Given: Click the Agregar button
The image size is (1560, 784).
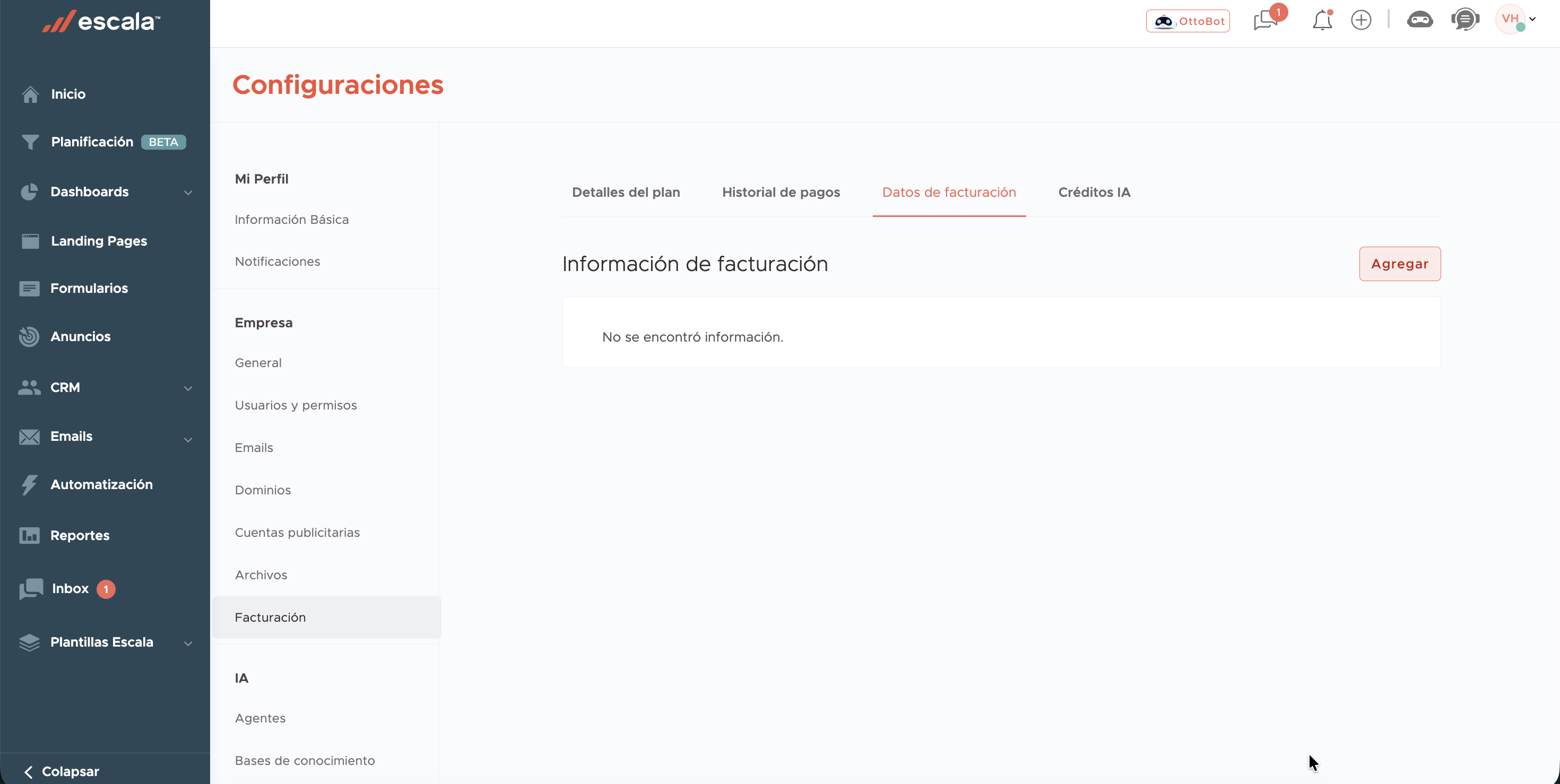Looking at the screenshot, I should (1399, 264).
